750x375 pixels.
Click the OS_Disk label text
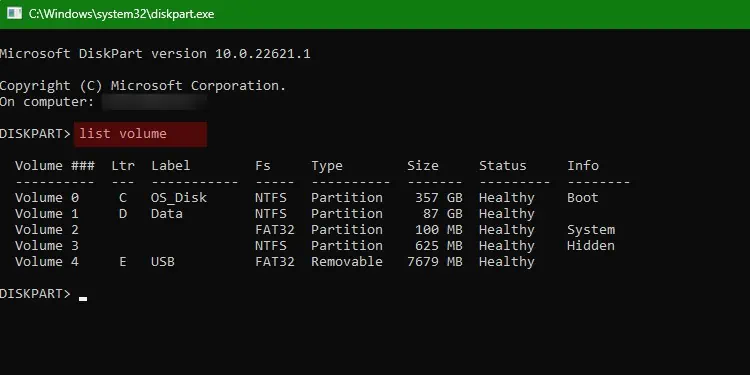pyautogui.click(x=179, y=198)
